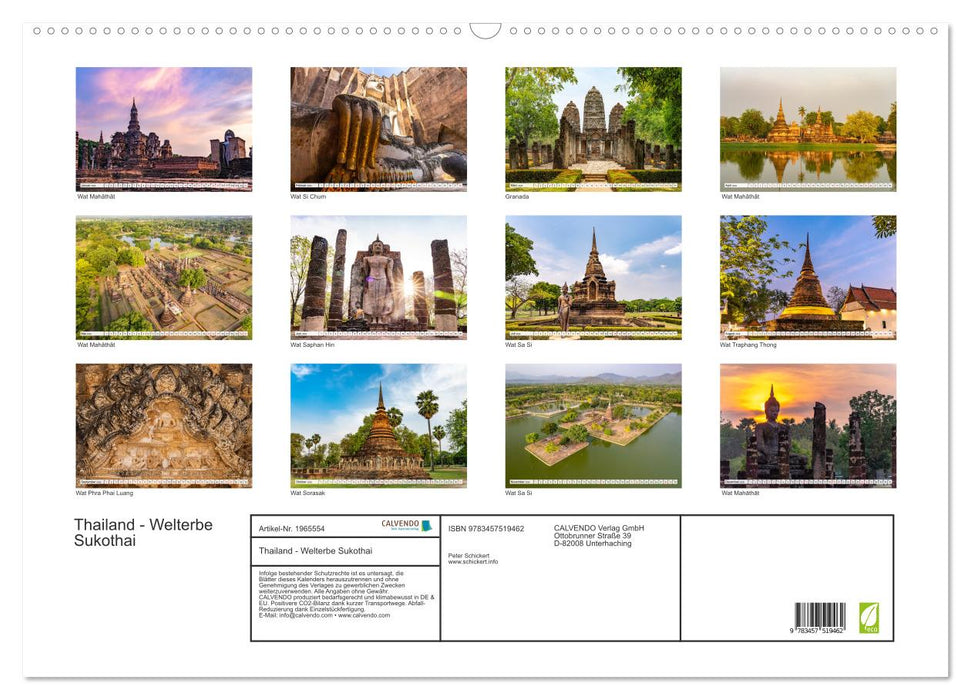The image size is (971, 700).
Task: Click the aerial Wat Mahāthāt ruins photo
Action: coord(164,276)
